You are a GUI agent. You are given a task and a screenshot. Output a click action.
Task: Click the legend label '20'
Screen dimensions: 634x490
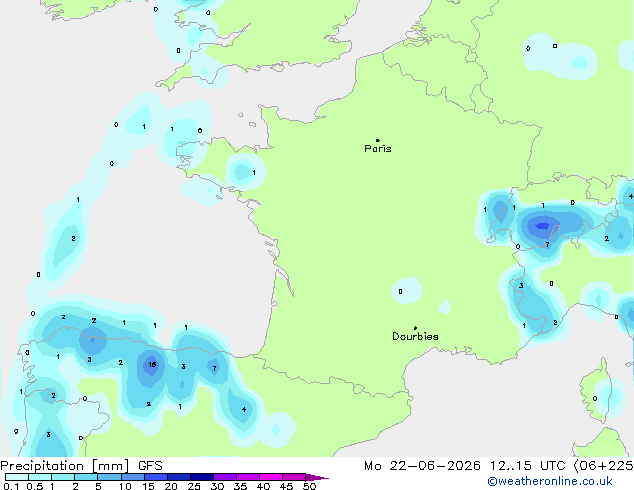[x=171, y=486]
